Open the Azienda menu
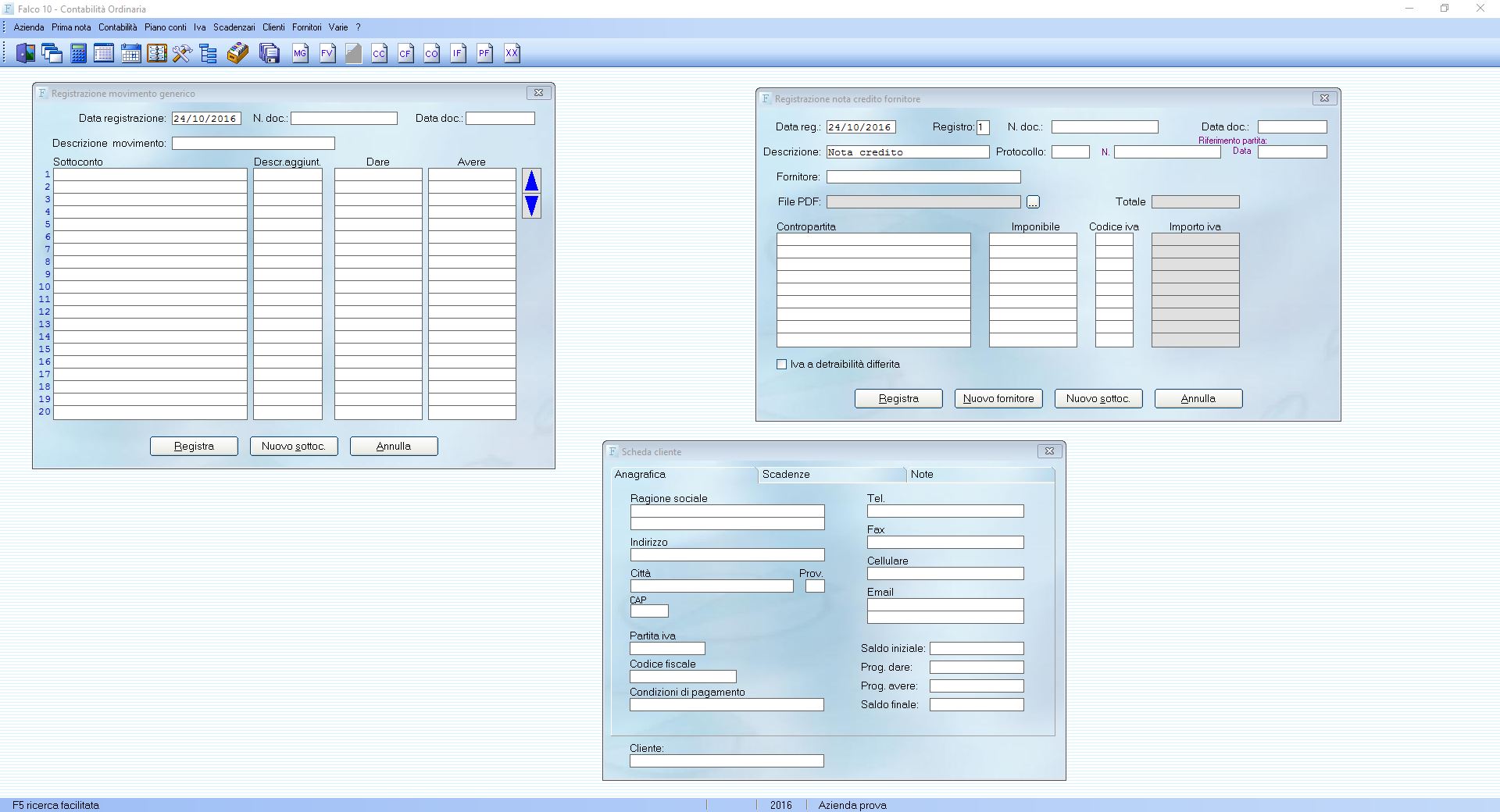 [29, 27]
